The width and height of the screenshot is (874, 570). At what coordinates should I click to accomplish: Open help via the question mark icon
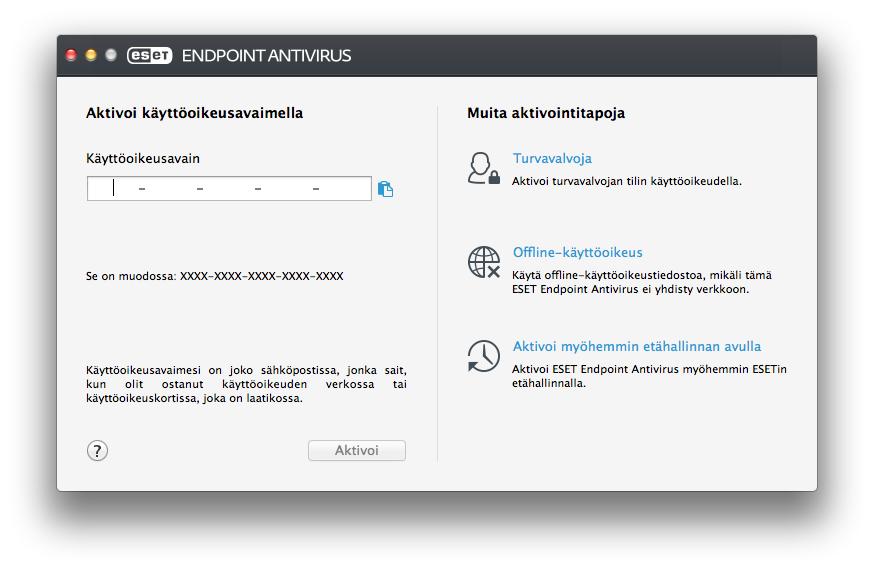pyautogui.click(x=98, y=450)
